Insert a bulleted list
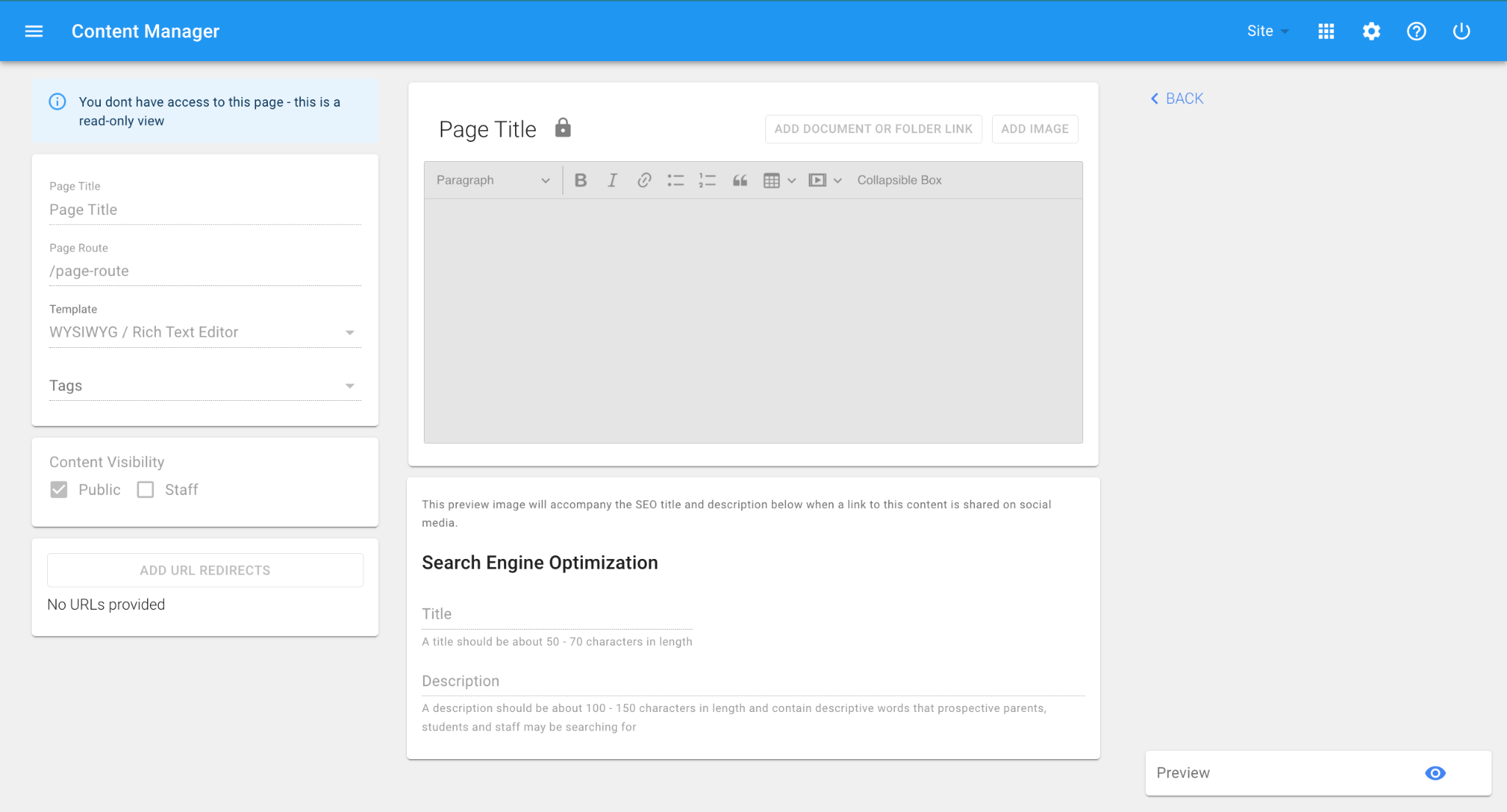The image size is (1507, 812). (676, 180)
